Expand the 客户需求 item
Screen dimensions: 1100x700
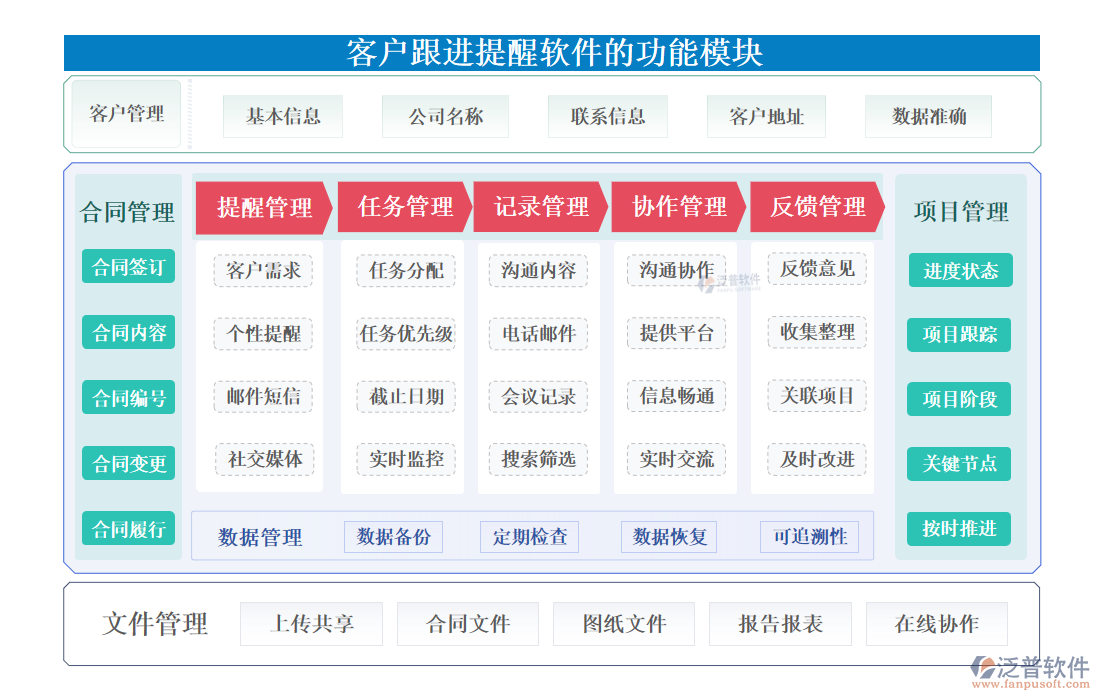click(262, 270)
